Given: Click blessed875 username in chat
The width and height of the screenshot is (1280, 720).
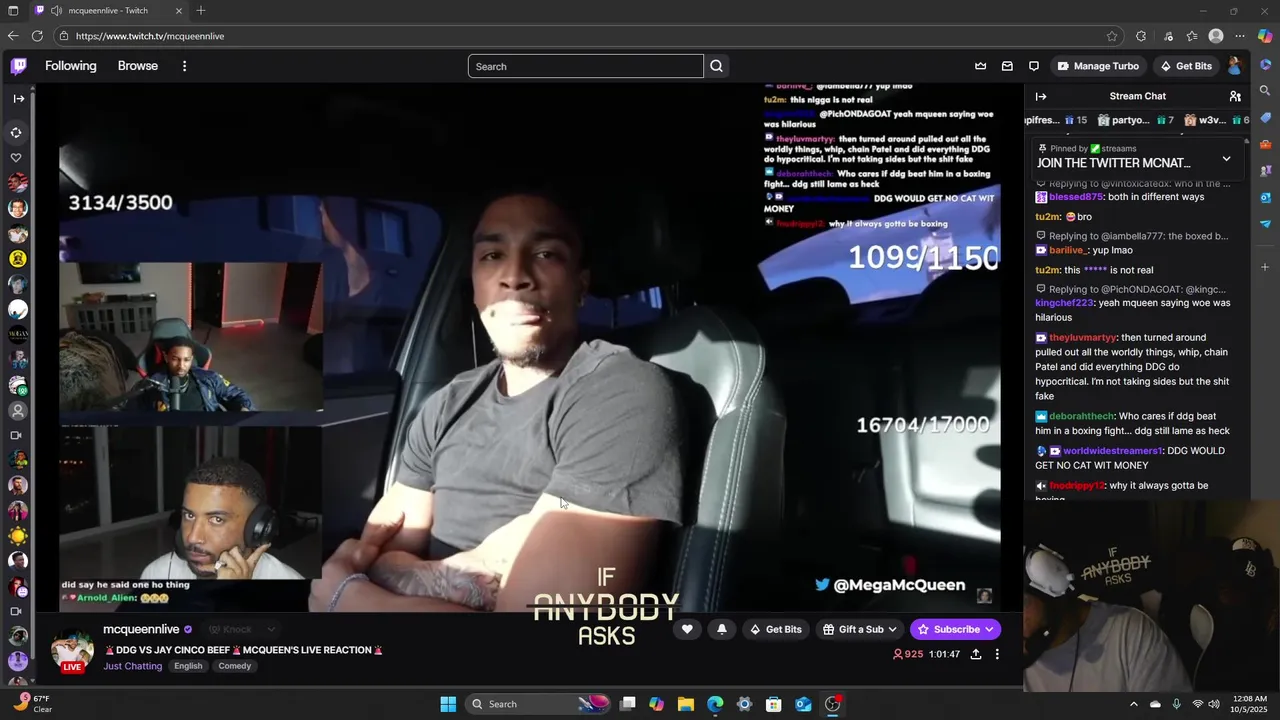Looking at the screenshot, I should pos(1076,197).
